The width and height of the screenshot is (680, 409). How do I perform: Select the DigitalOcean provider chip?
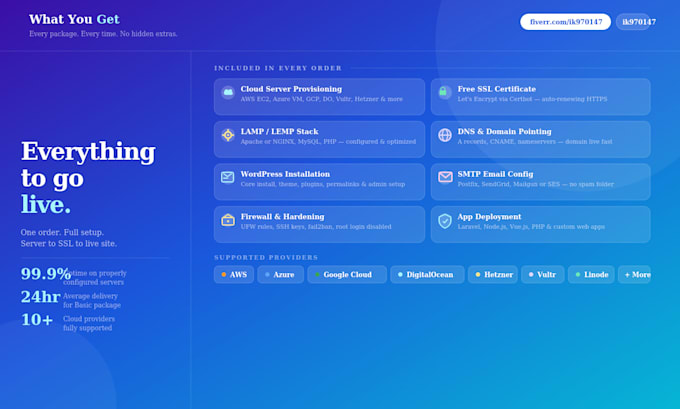click(427, 275)
